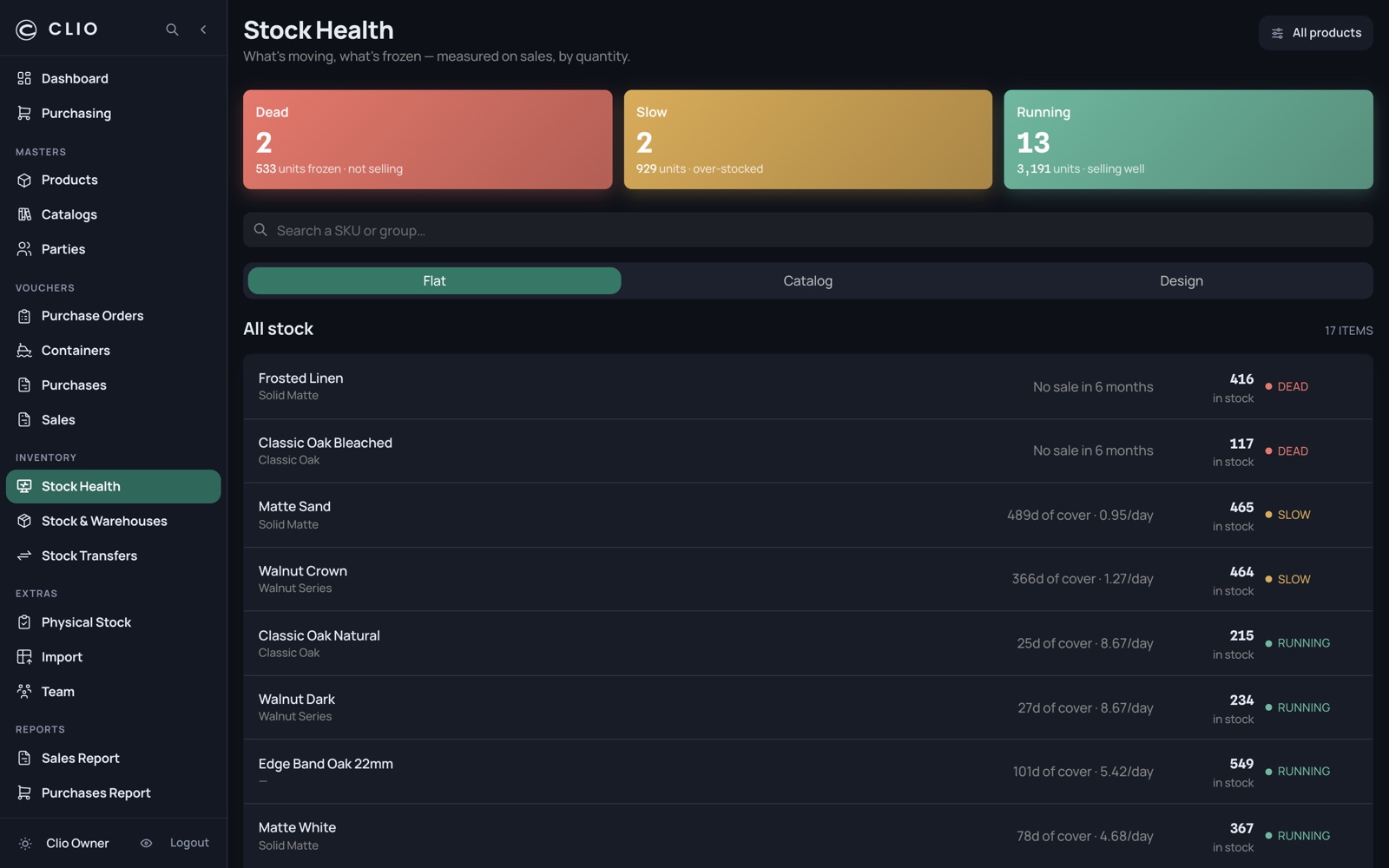Click the Dead summary card
1389x868 pixels.
click(x=427, y=140)
